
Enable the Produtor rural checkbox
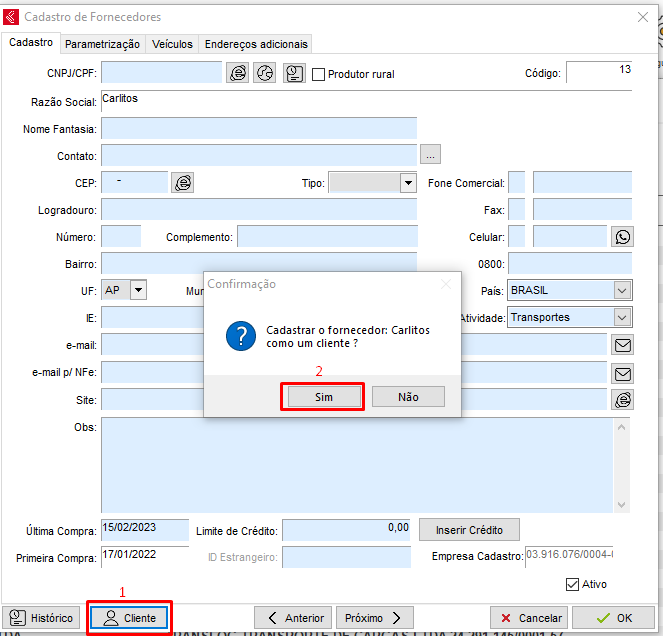[x=319, y=74]
